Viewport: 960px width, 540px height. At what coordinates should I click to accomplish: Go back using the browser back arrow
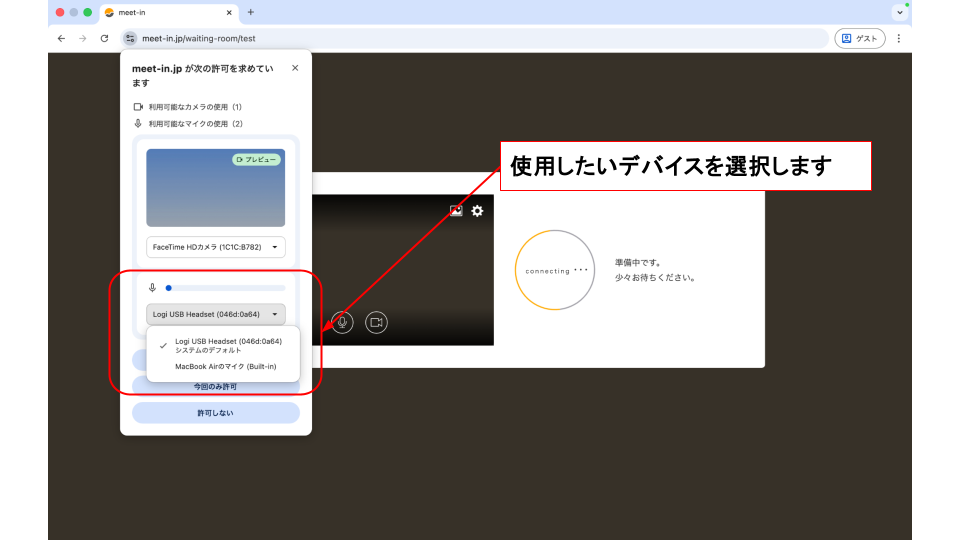tap(61, 38)
